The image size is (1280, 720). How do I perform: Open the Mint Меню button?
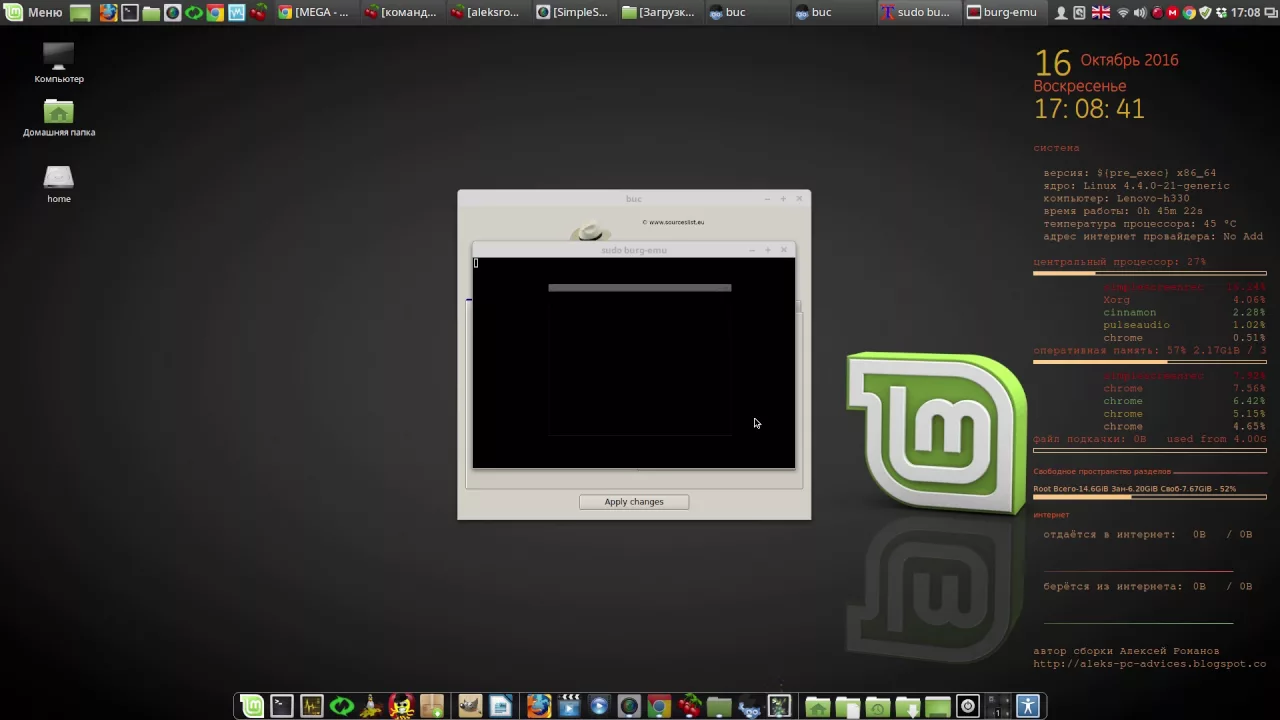pyautogui.click(x=33, y=12)
